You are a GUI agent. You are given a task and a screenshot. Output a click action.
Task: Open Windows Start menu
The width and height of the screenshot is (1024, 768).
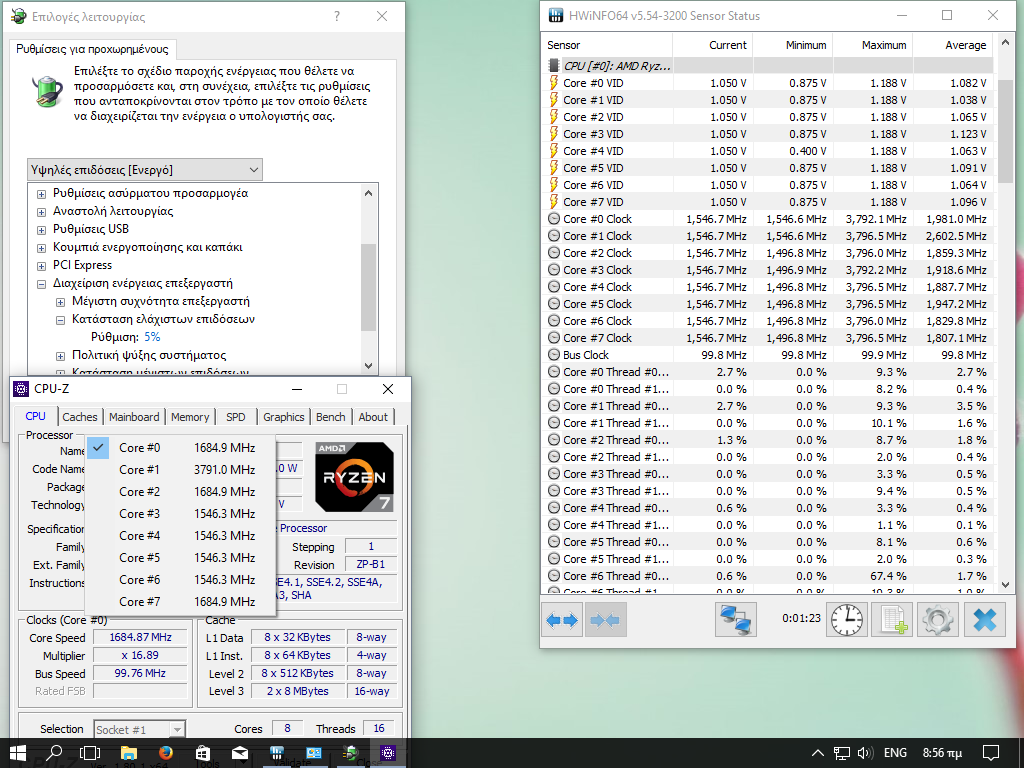[18, 753]
